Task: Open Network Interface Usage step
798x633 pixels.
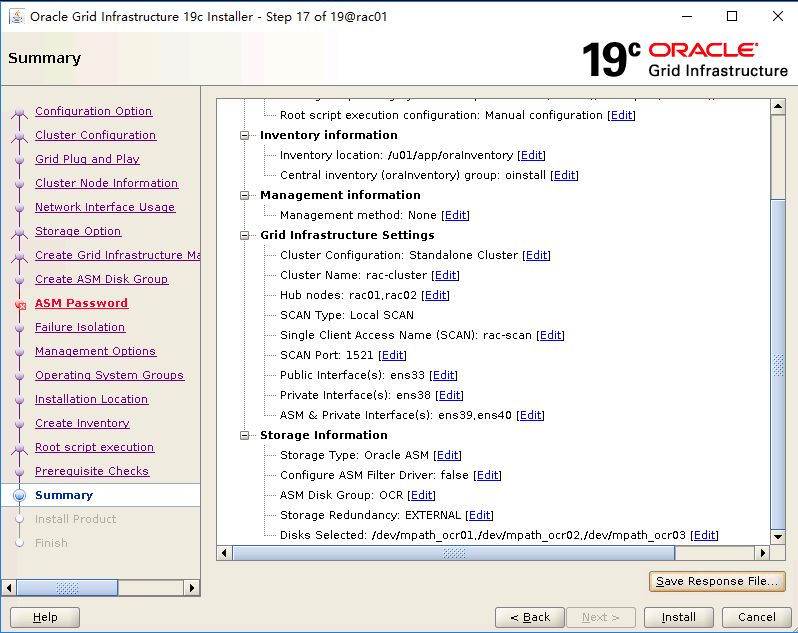Action: [x=105, y=207]
